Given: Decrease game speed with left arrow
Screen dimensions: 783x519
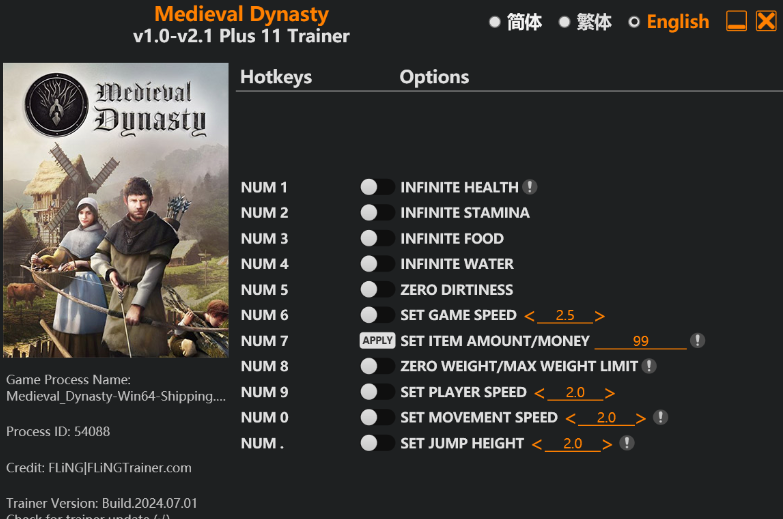Looking at the screenshot, I should tap(529, 316).
